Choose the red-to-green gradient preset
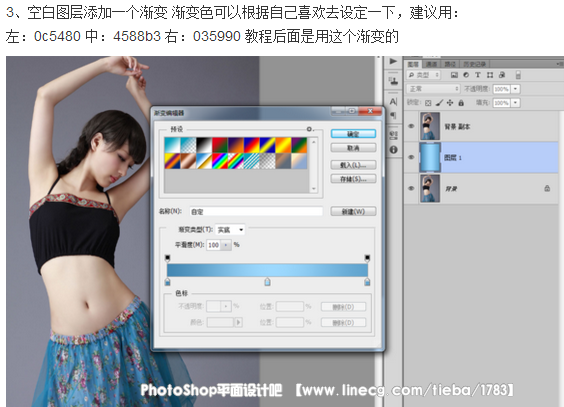 point(220,145)
